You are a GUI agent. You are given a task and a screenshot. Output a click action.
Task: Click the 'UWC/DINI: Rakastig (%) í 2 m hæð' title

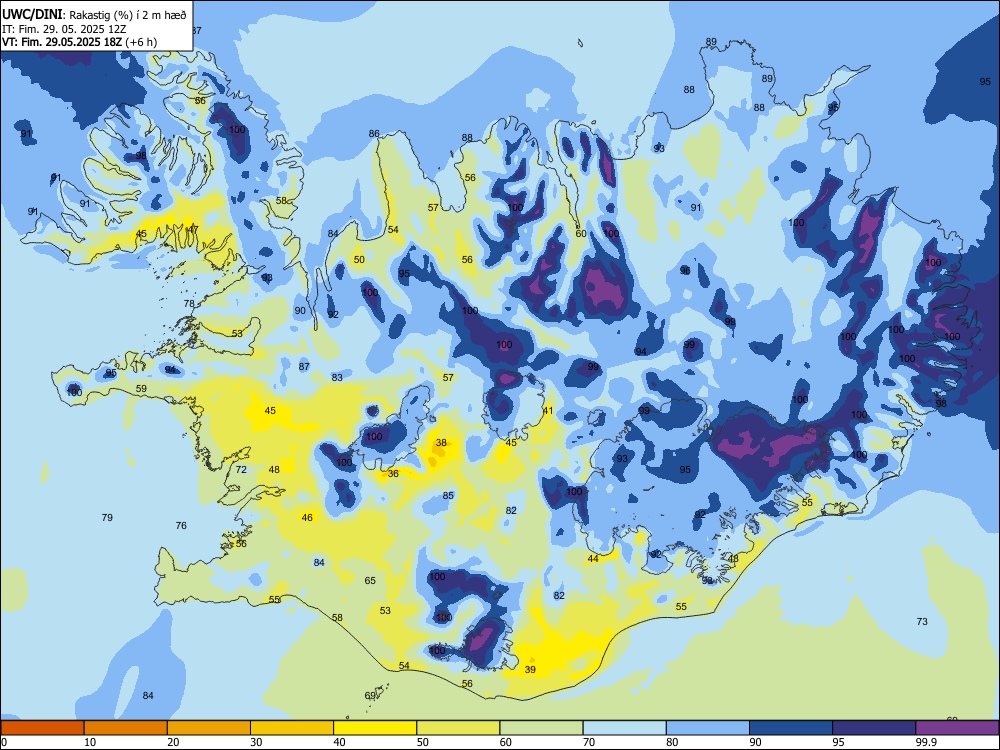pos(94,15)
